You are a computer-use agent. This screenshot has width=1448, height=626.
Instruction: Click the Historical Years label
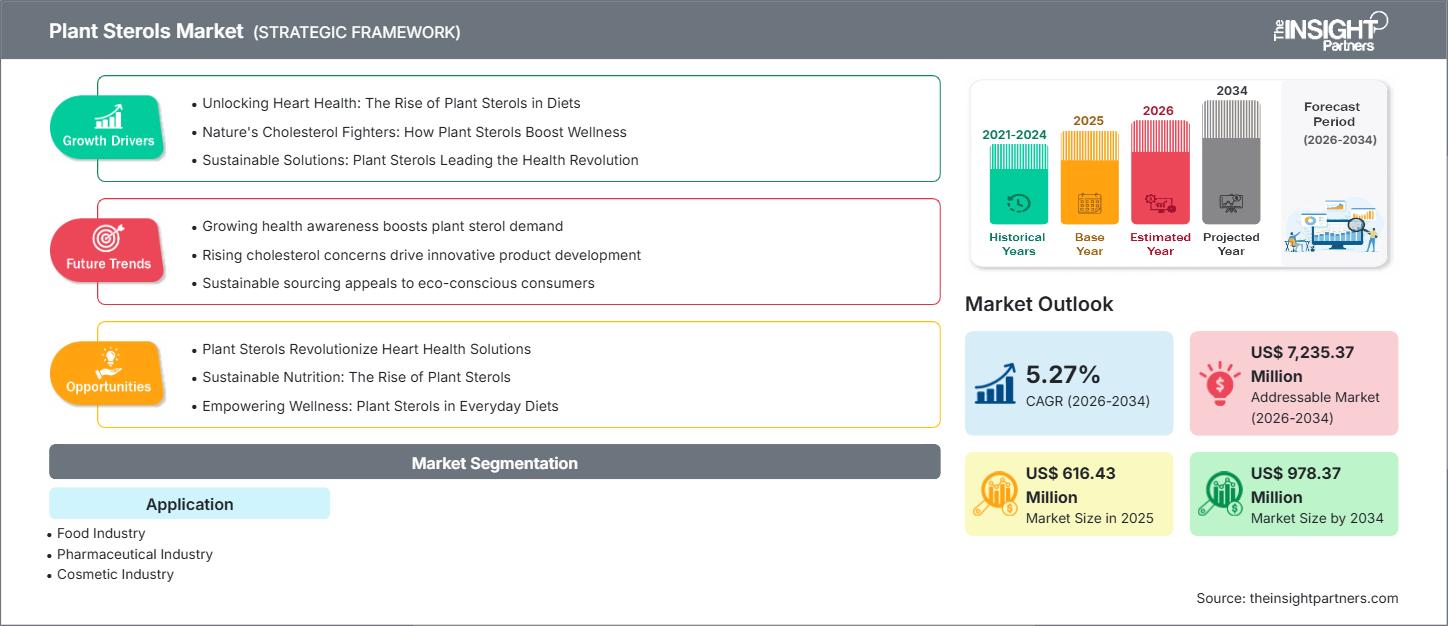[1018, 244]
